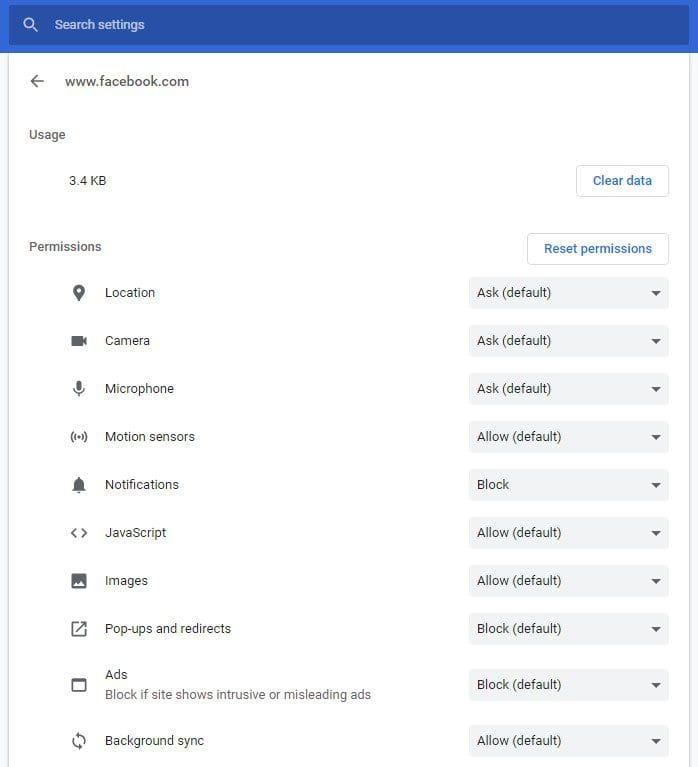Click the Location pin icon
The image size is (698, 767).
tap(79, 293)
